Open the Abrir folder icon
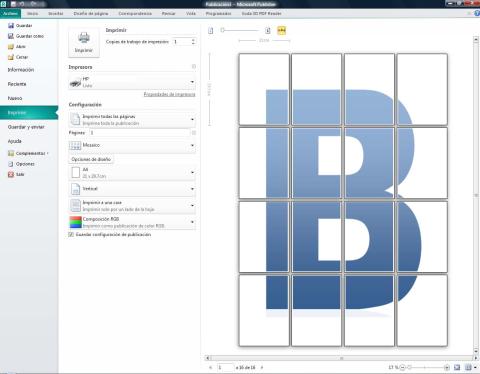The image size is (480, 374). coord(11,47)
